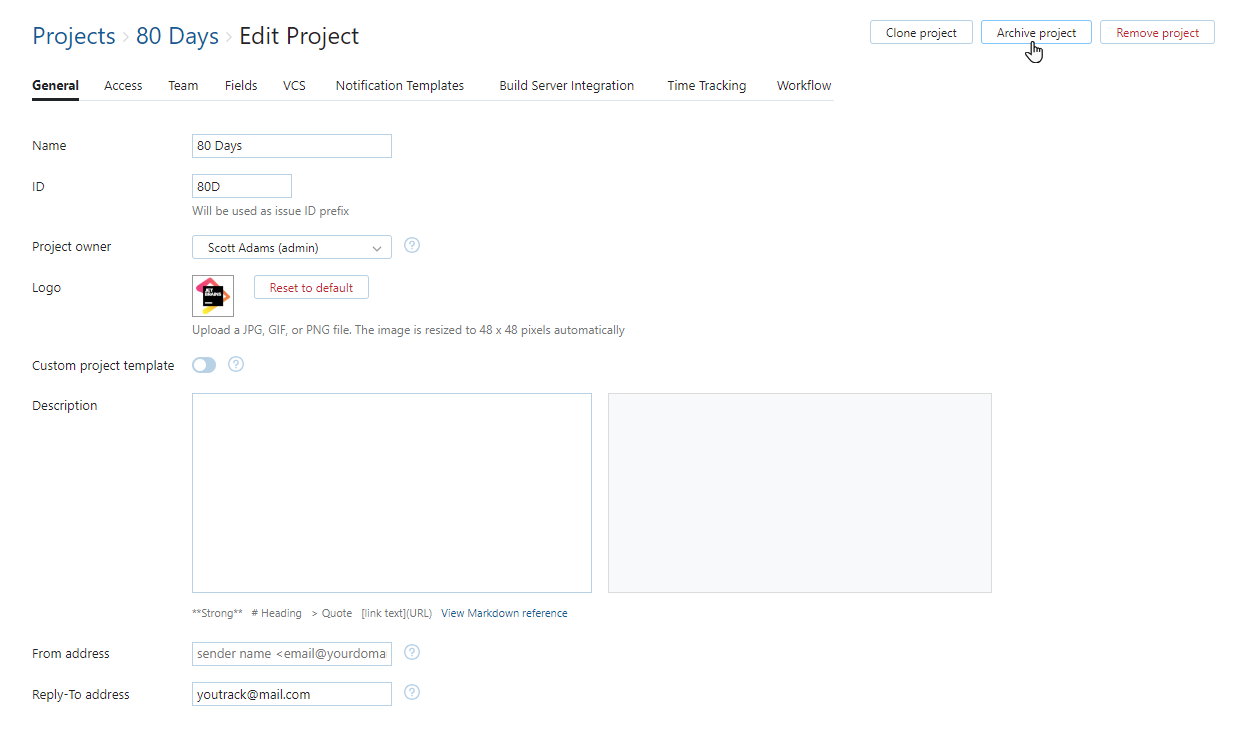View the Reply-To address help icon
The width and height of the screenshot is (1246, 747).
click(411, 692)
